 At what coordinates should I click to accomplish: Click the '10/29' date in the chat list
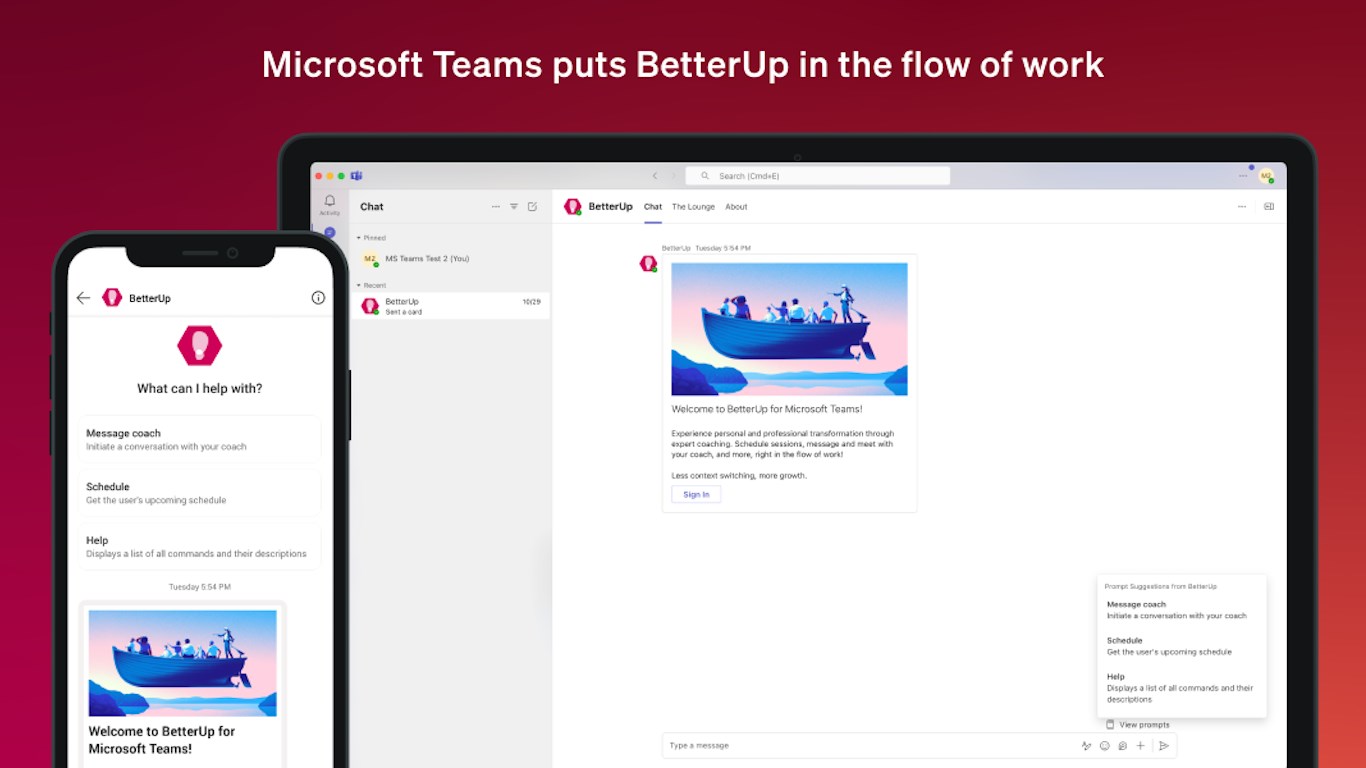click(531, 301)
